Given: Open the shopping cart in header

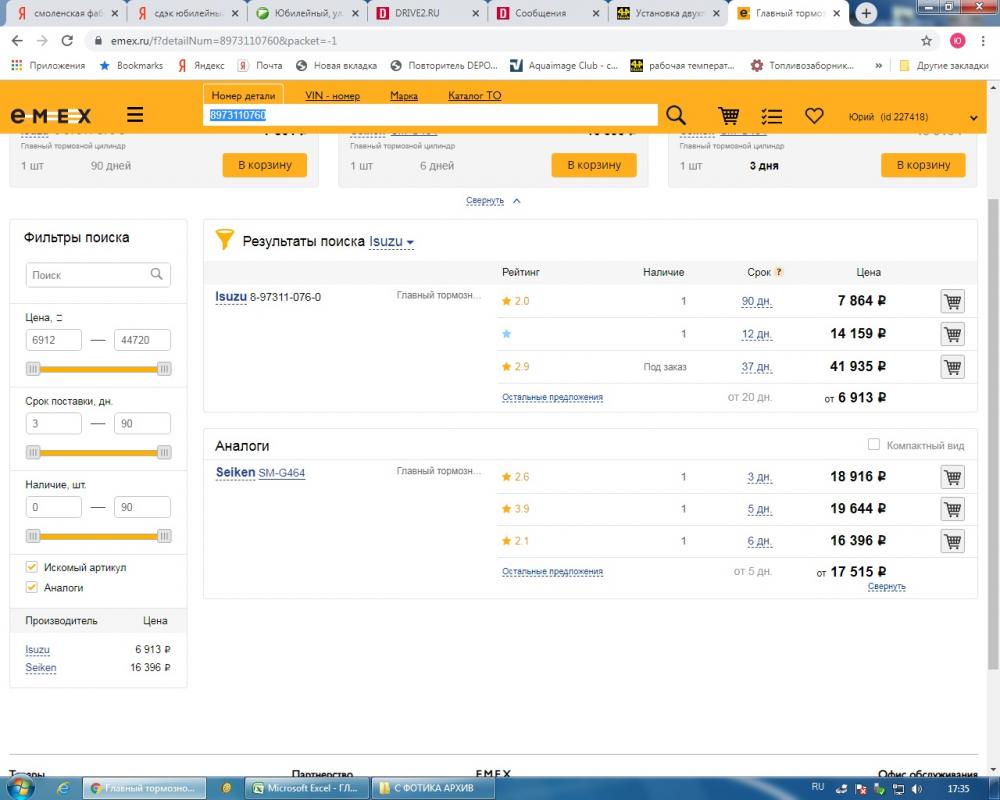Looking at the screenshot, I should tap(728, 115).
